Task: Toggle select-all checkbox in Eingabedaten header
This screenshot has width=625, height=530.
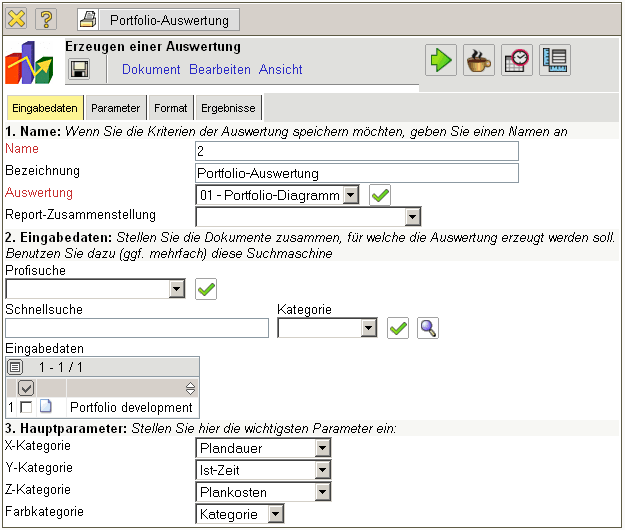Action: (26, 387)
